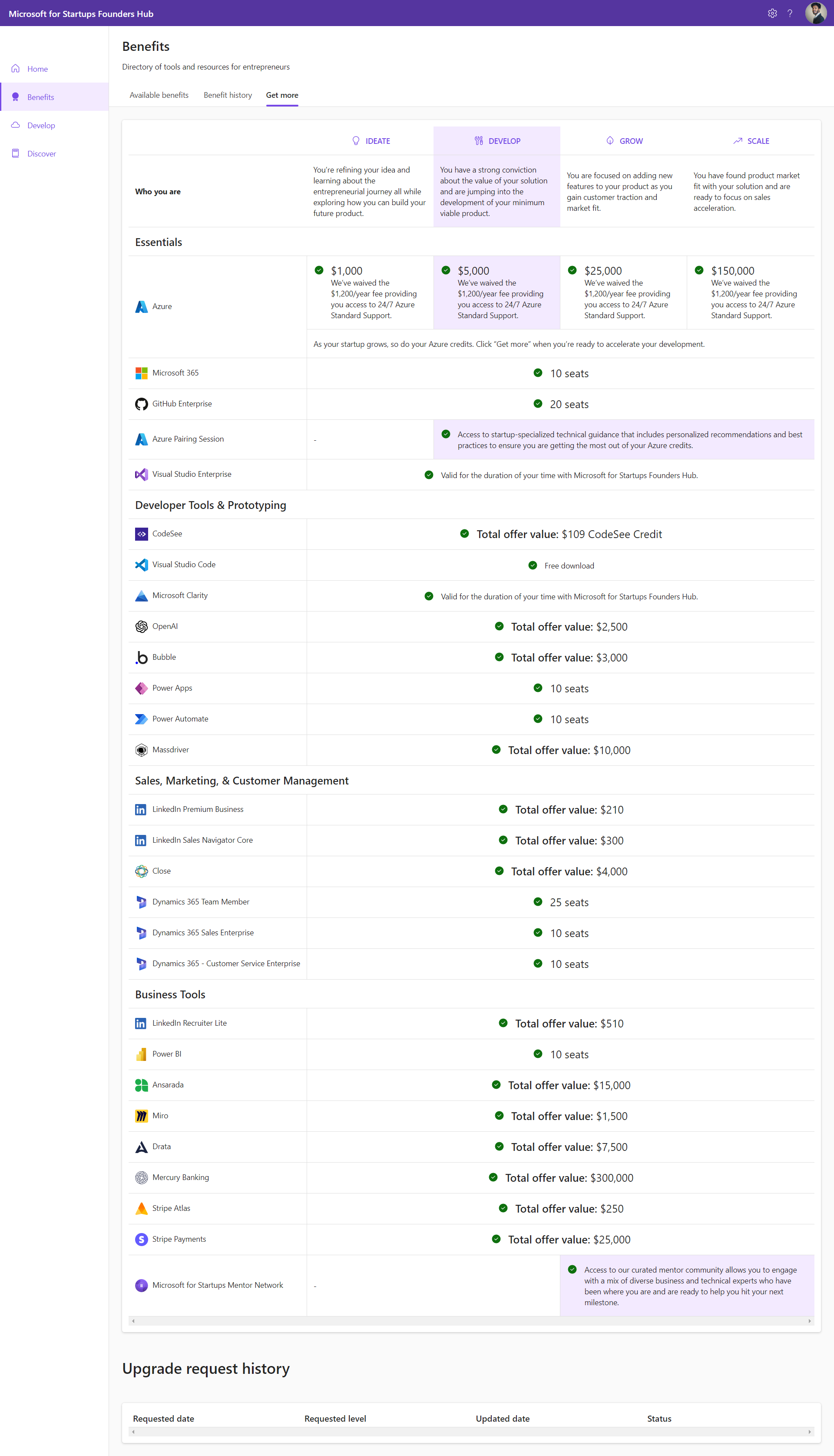Open the user profile avatar
This screenshot has height=1456, width=834.
click(816, 13)
